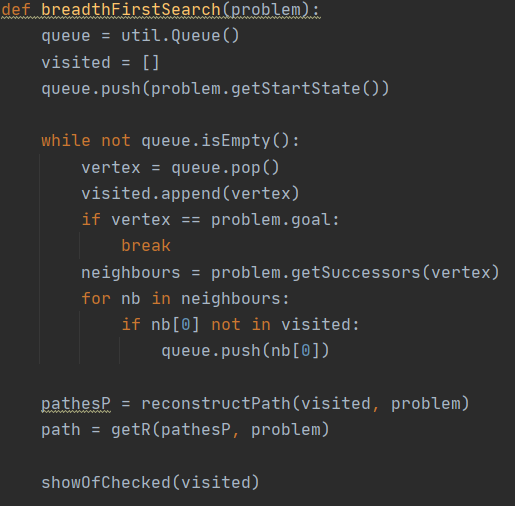Click the getR function call

point(131,430)
